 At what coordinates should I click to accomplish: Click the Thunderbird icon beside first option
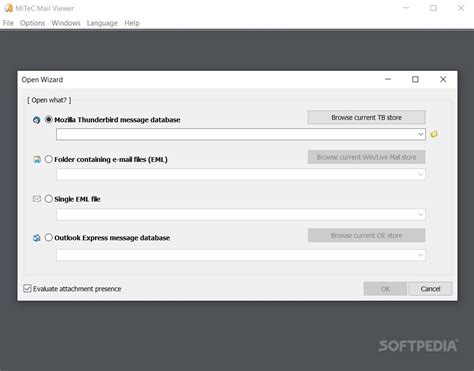click(37, 120)
